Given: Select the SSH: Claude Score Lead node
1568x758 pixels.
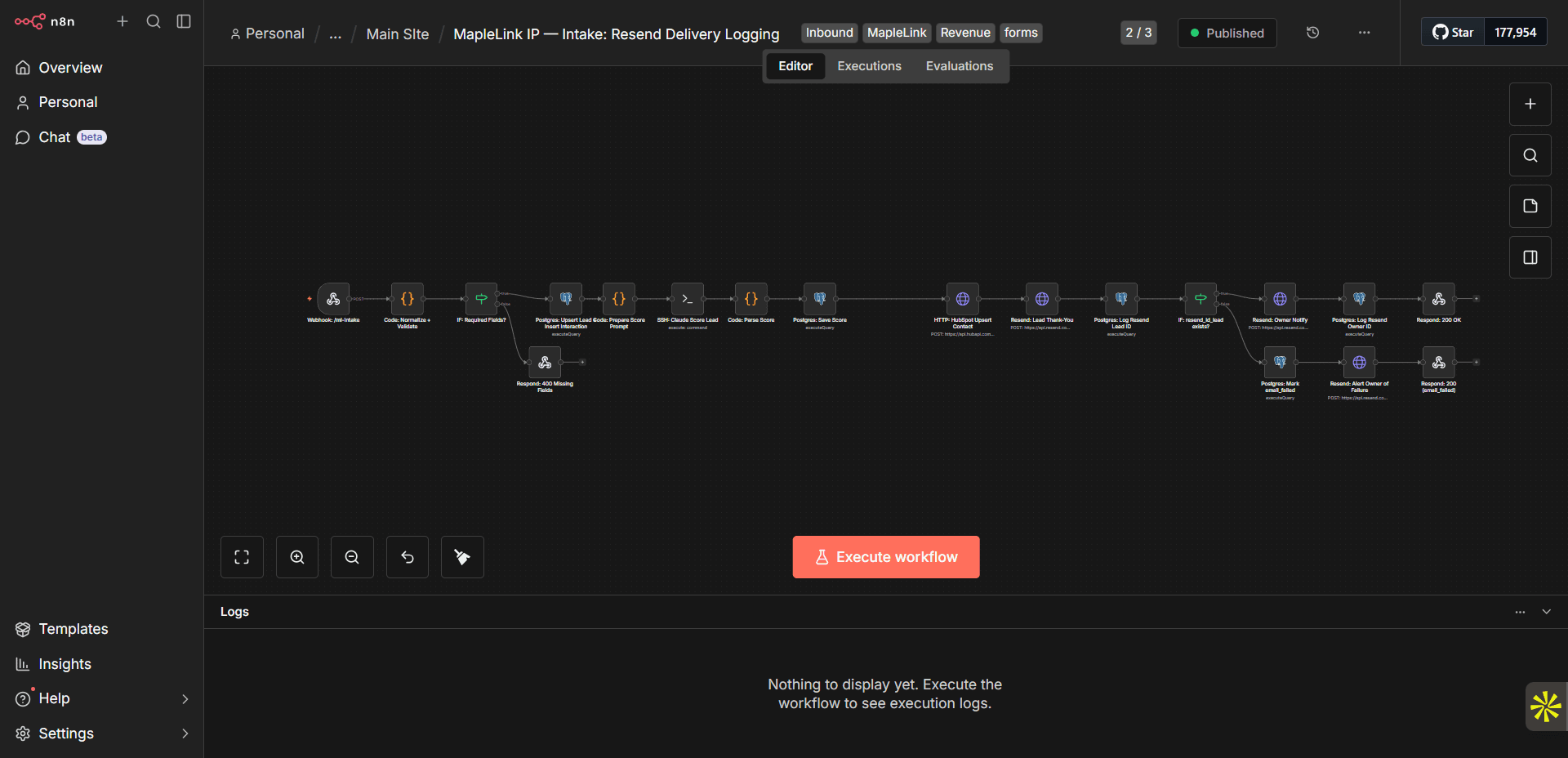Looking at the screenshot, I should [686, 299].
